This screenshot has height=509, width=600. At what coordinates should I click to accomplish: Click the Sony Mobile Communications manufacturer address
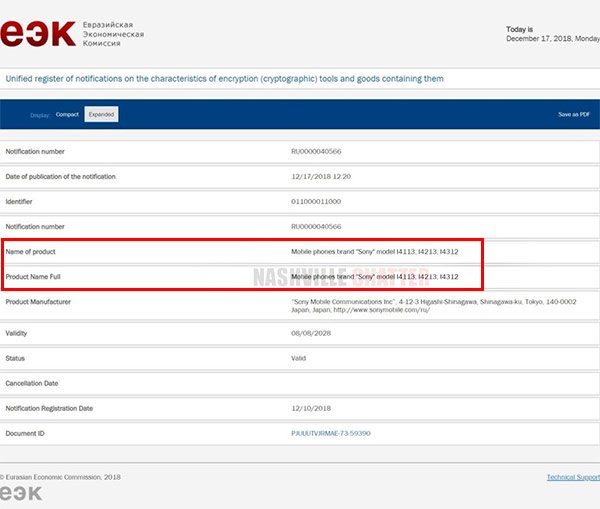434,306
